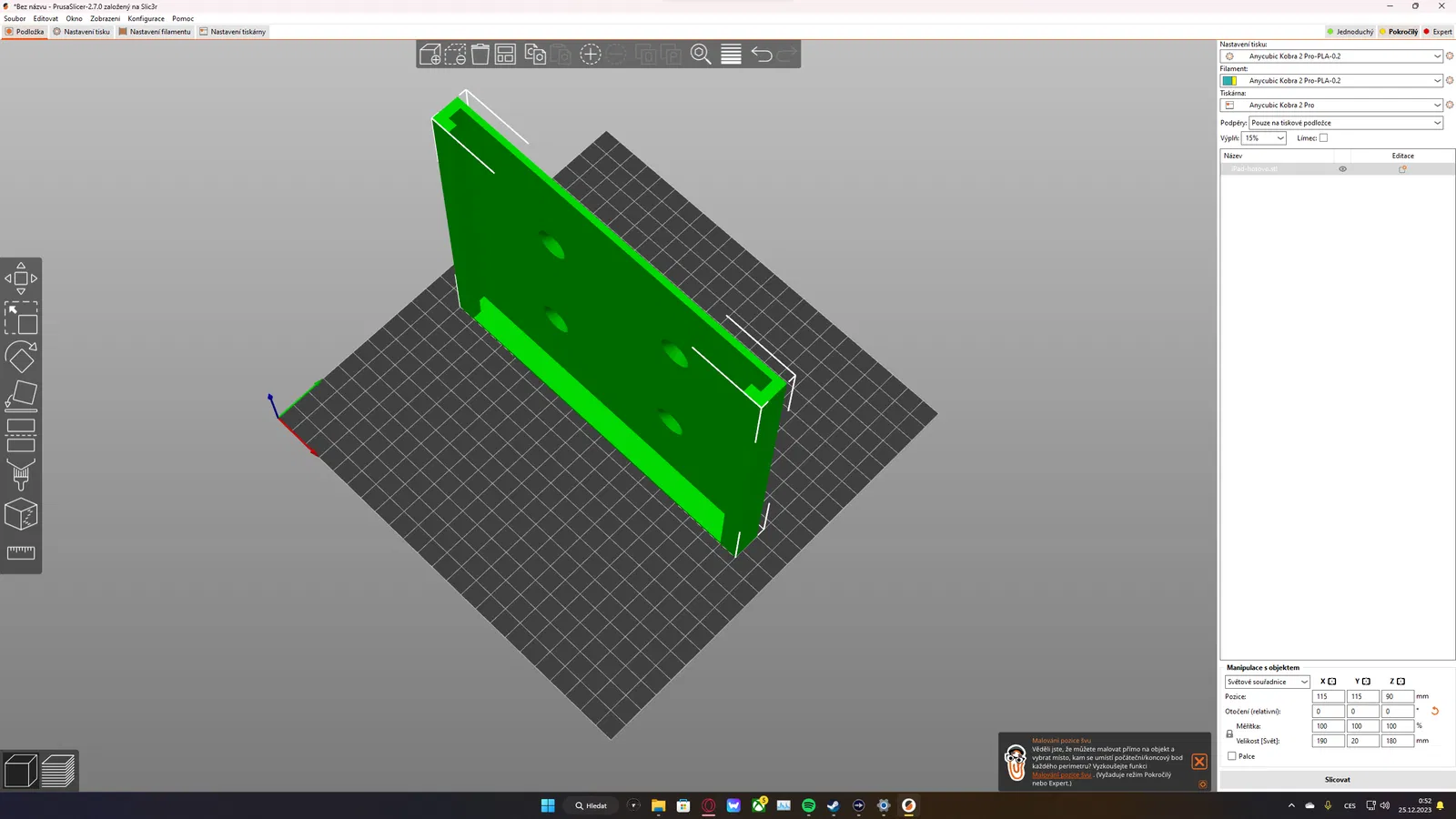Click the Add model cube icon
Screen dimensions: 1456x819
[430, 55]
